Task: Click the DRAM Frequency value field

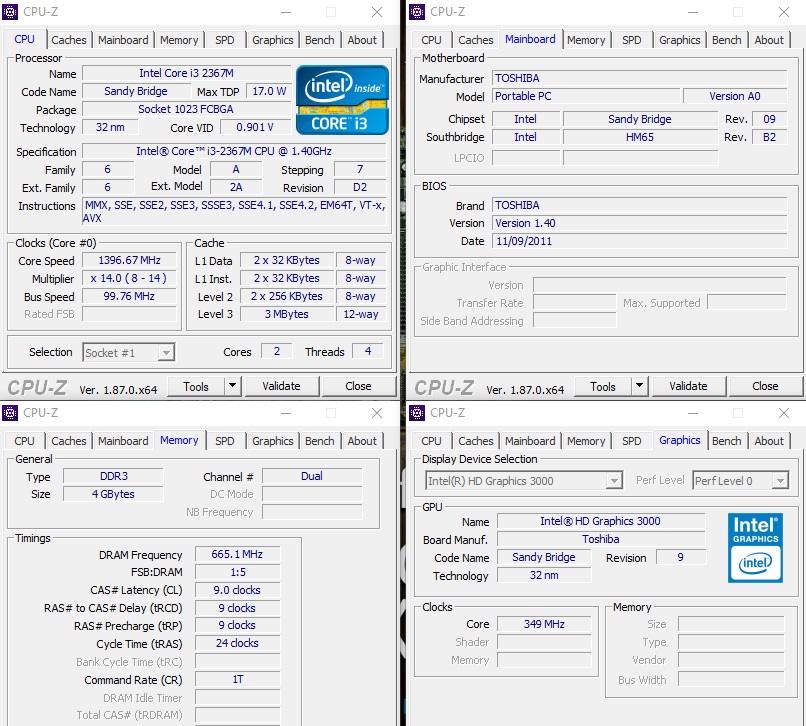Action: coord(237,554)
